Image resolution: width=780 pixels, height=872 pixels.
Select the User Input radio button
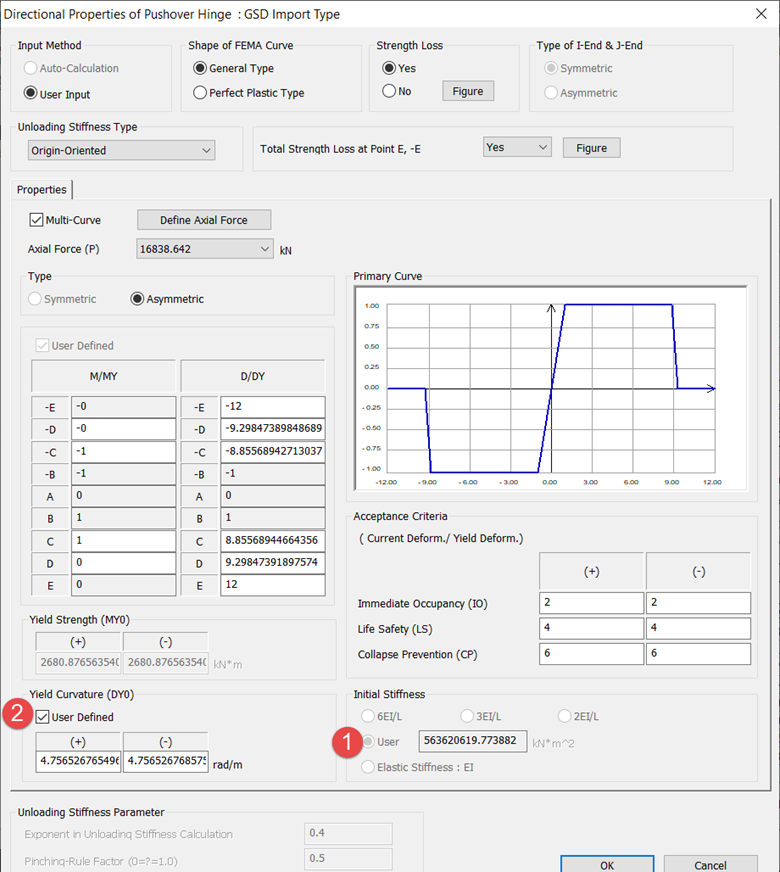pos(31,94)
